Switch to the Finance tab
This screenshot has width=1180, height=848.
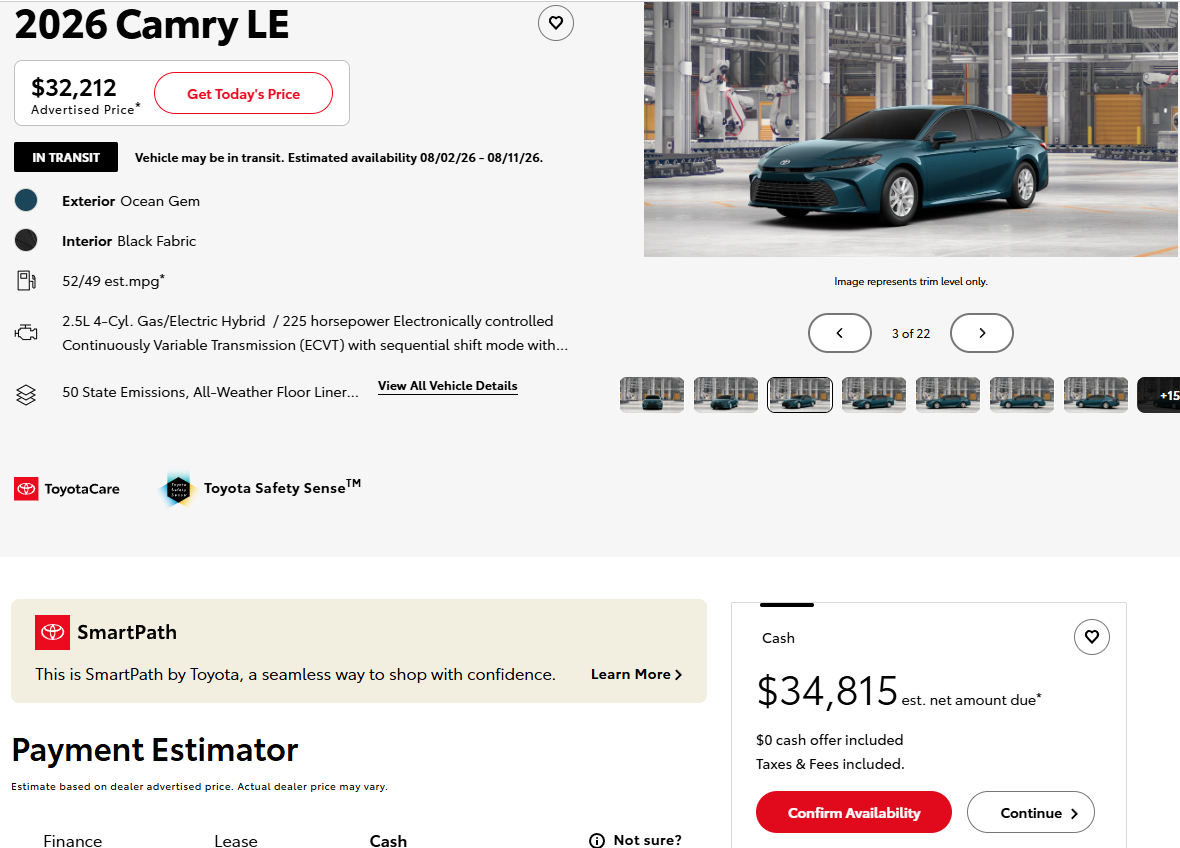pyautogui.click(x=73, y=840)
